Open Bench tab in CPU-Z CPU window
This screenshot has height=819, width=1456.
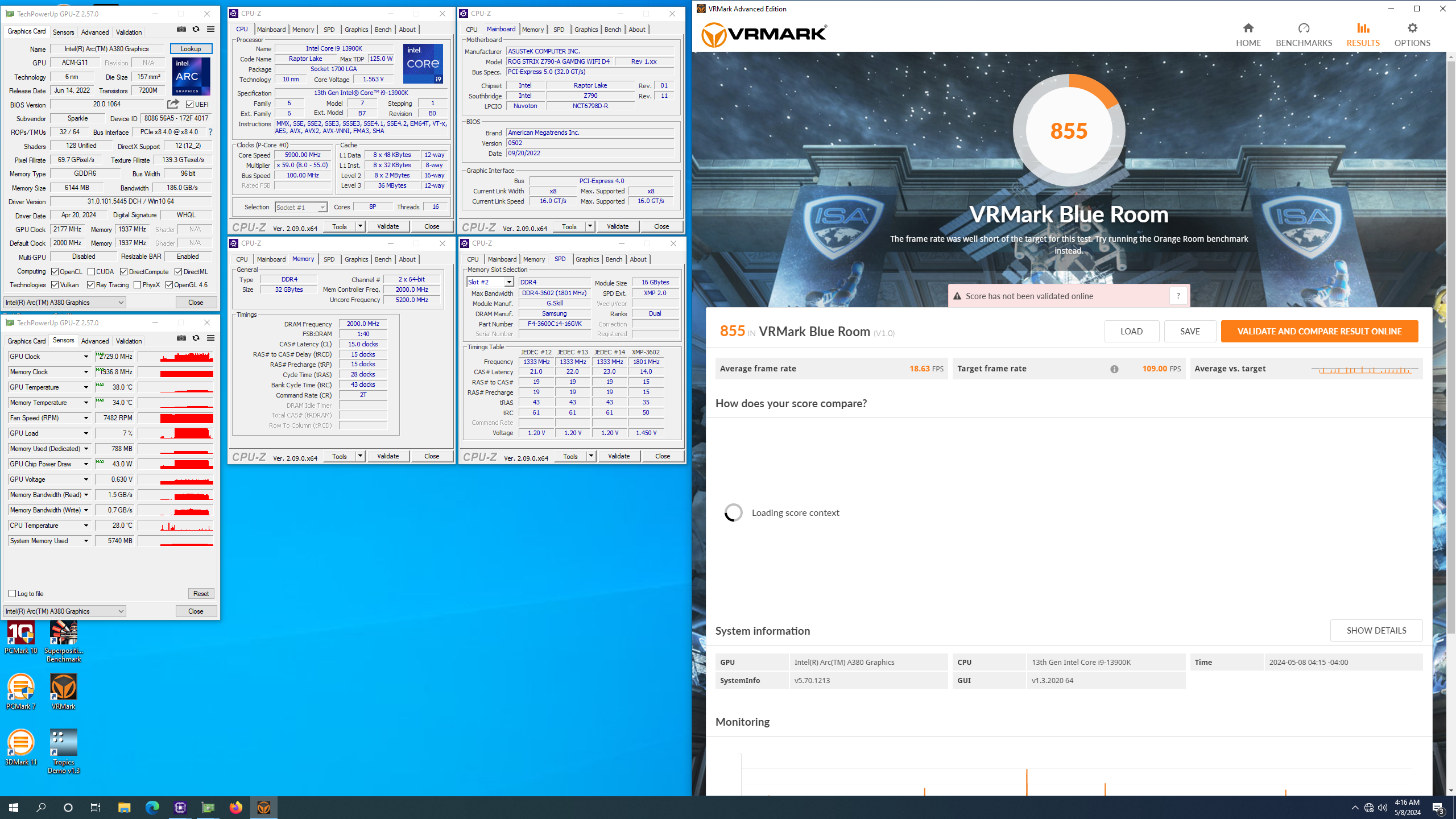tap(383, 30)
